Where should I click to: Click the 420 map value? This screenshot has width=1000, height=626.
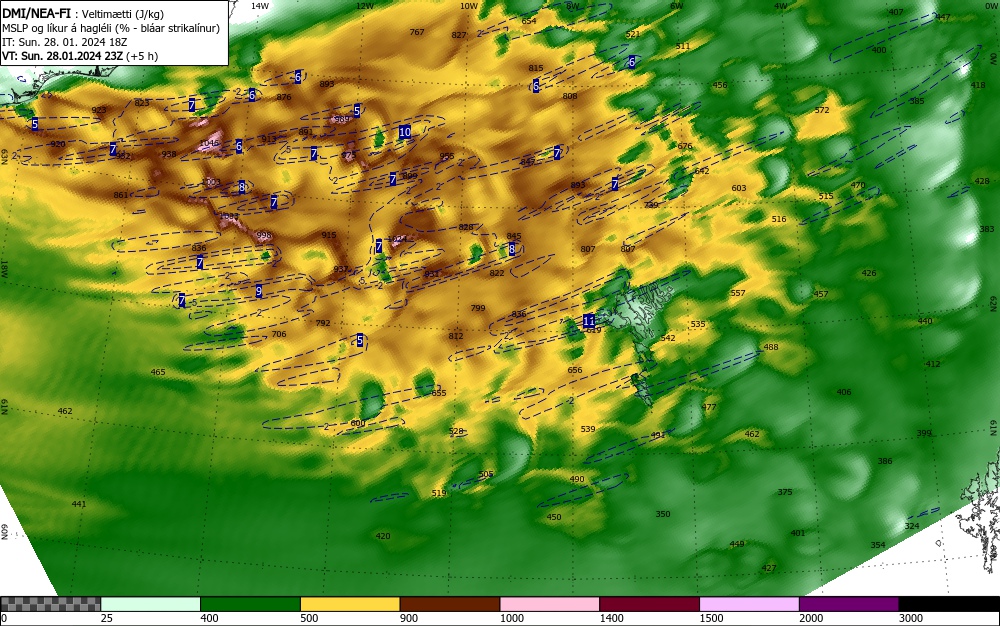click(x=383, y=536)
